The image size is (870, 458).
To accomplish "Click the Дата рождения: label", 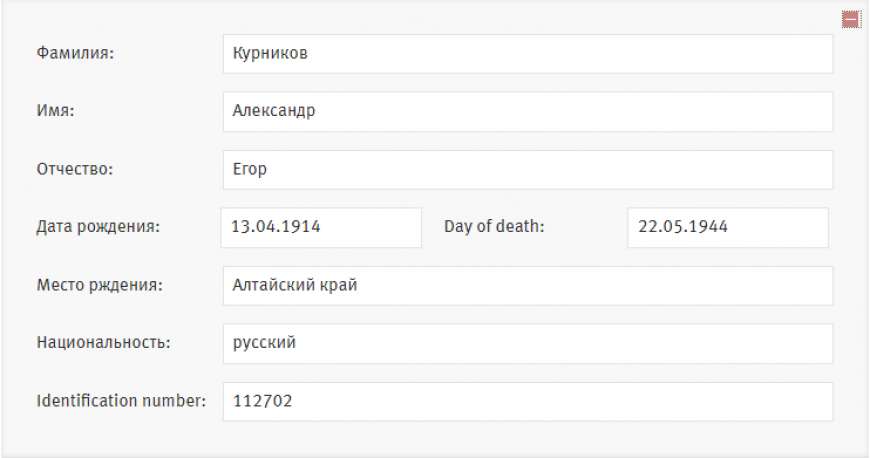I will tap(98, 227).
